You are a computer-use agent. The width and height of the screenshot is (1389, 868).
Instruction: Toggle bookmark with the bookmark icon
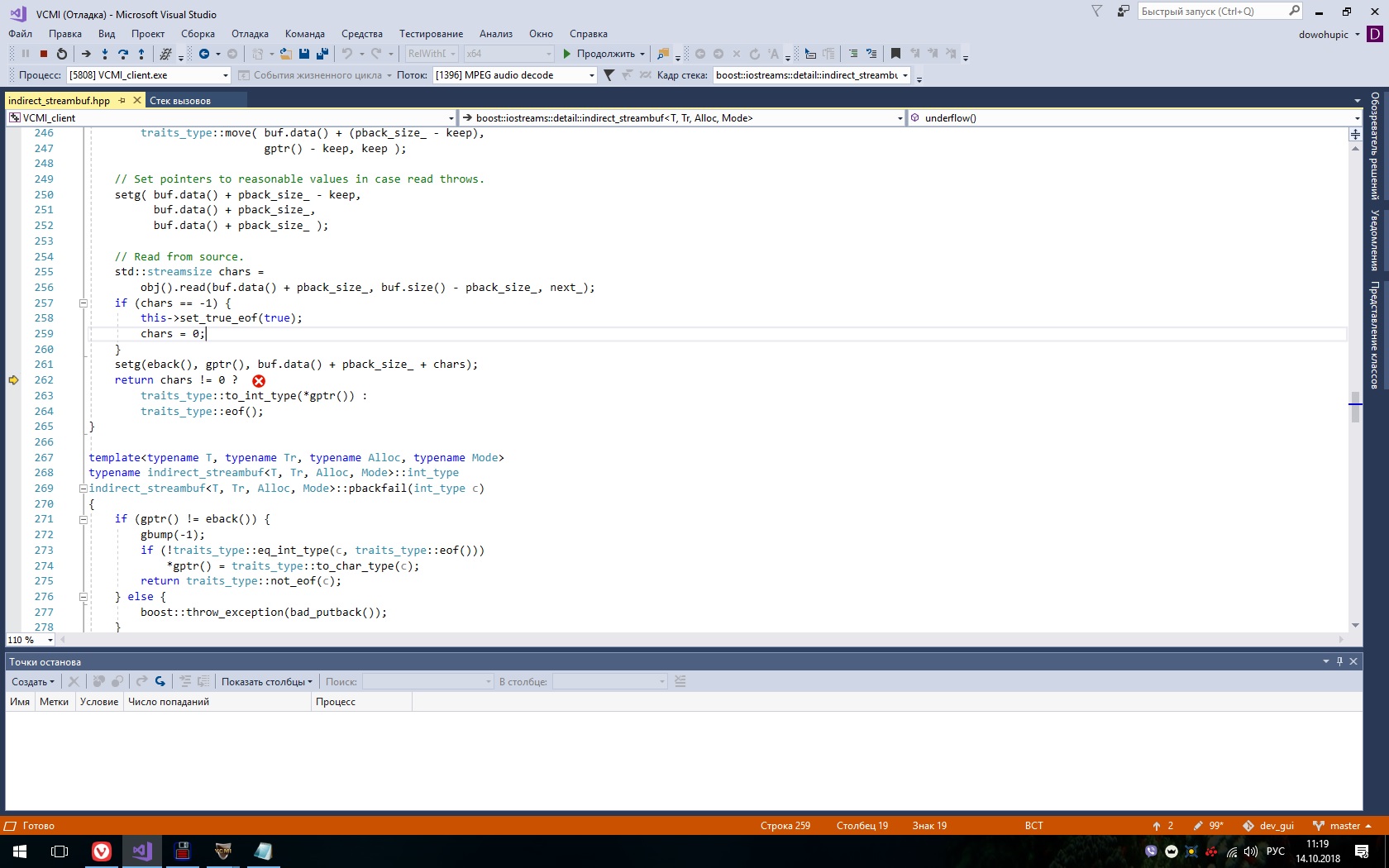pyautogui.click(x=895, y=54)
